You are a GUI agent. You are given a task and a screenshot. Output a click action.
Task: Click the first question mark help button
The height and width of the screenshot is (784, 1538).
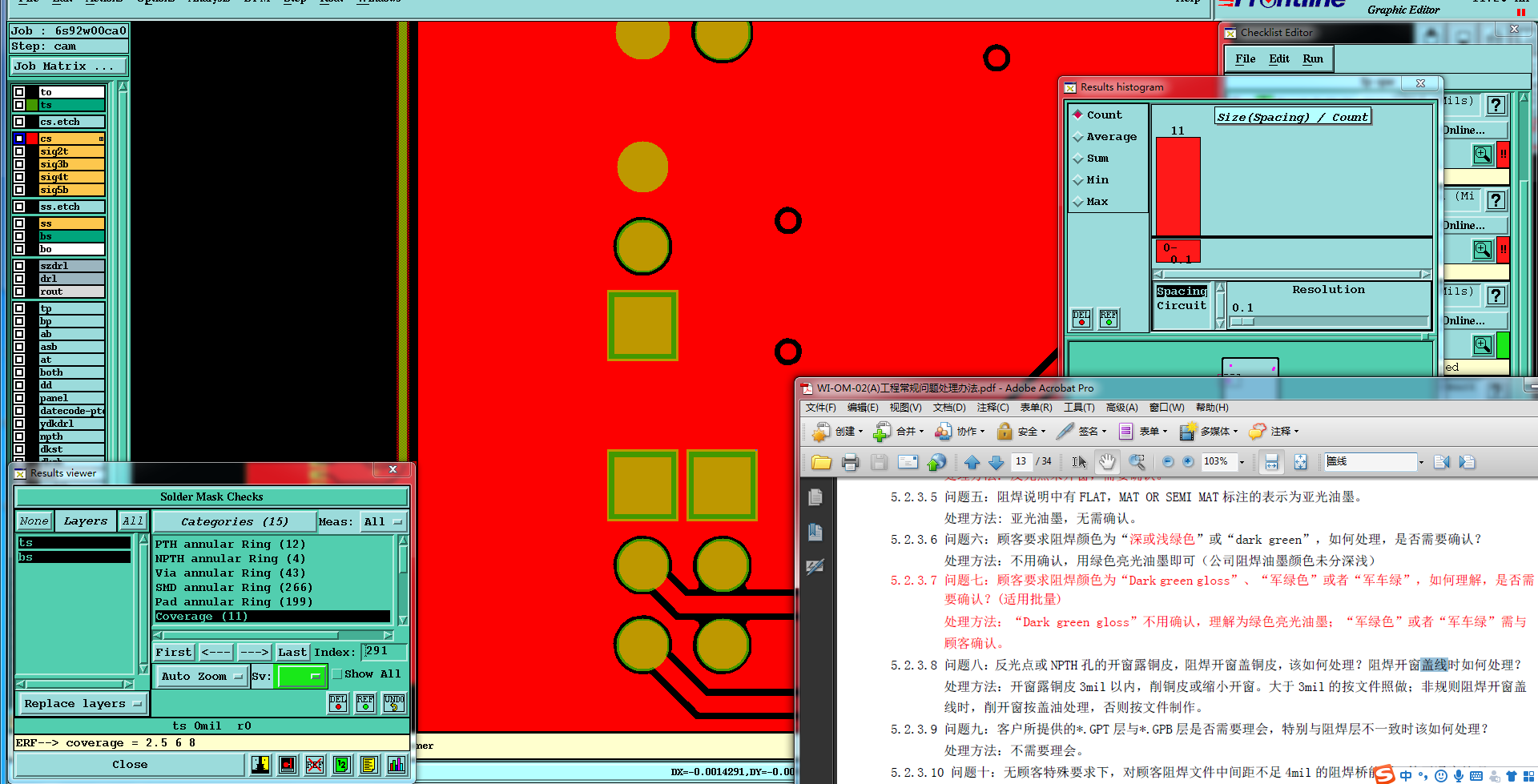point(1496,105)
